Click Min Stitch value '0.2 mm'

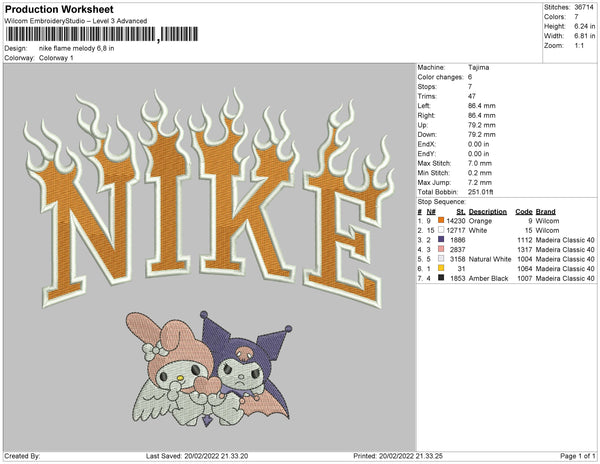click(x=479, y=173)
